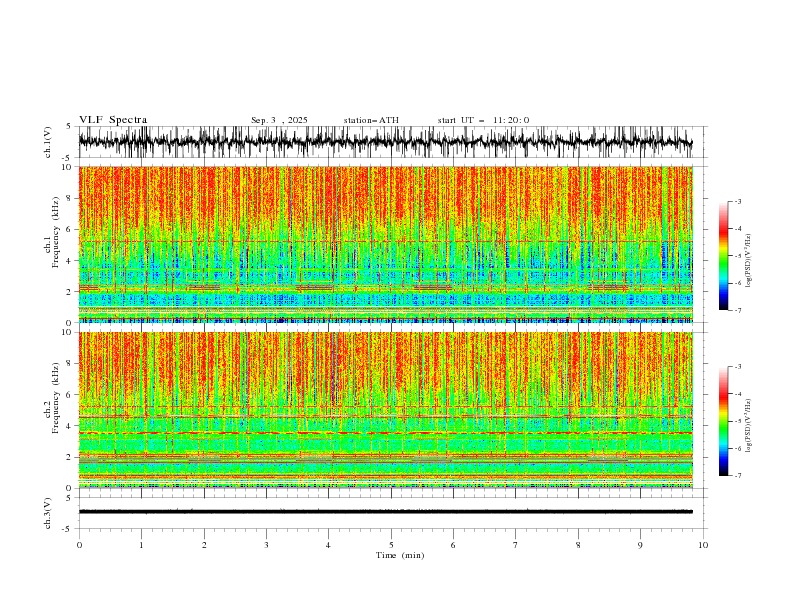The image size is (792, 612).
Task: Click the ch.1 PSD color scale bar
Action: (x=723, y=256)
